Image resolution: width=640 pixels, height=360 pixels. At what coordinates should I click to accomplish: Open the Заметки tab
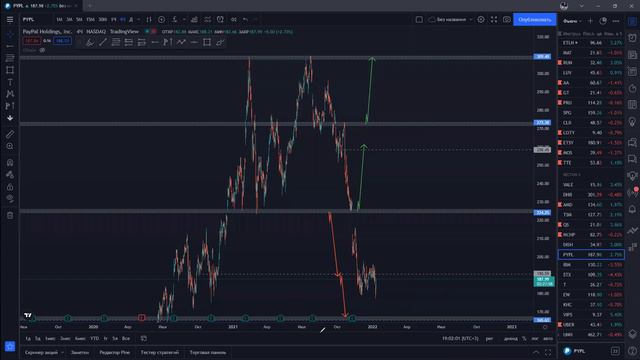(x=80, y=352)
